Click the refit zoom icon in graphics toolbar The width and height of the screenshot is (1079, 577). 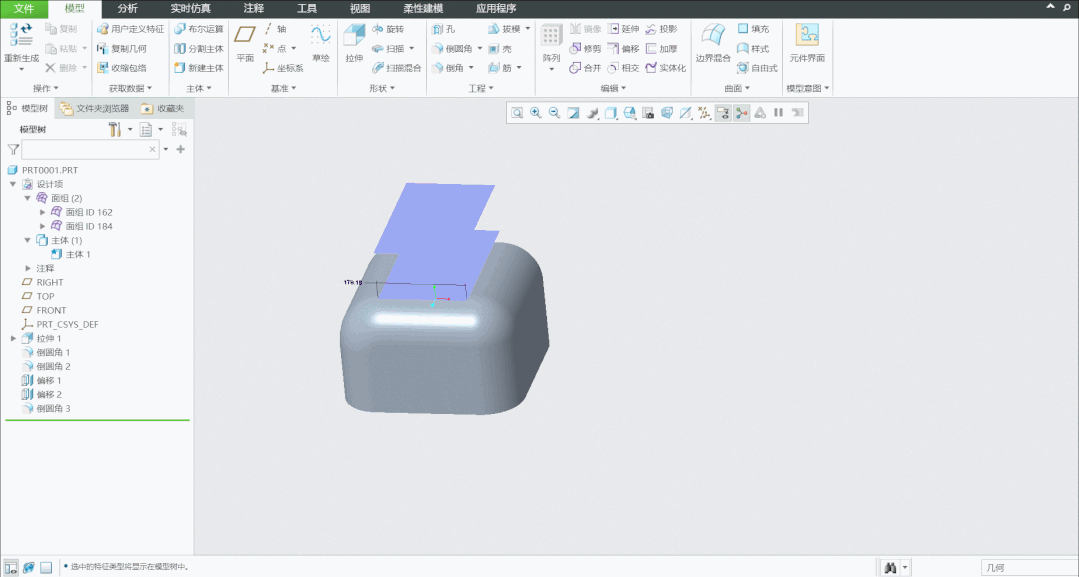point(517,113)
